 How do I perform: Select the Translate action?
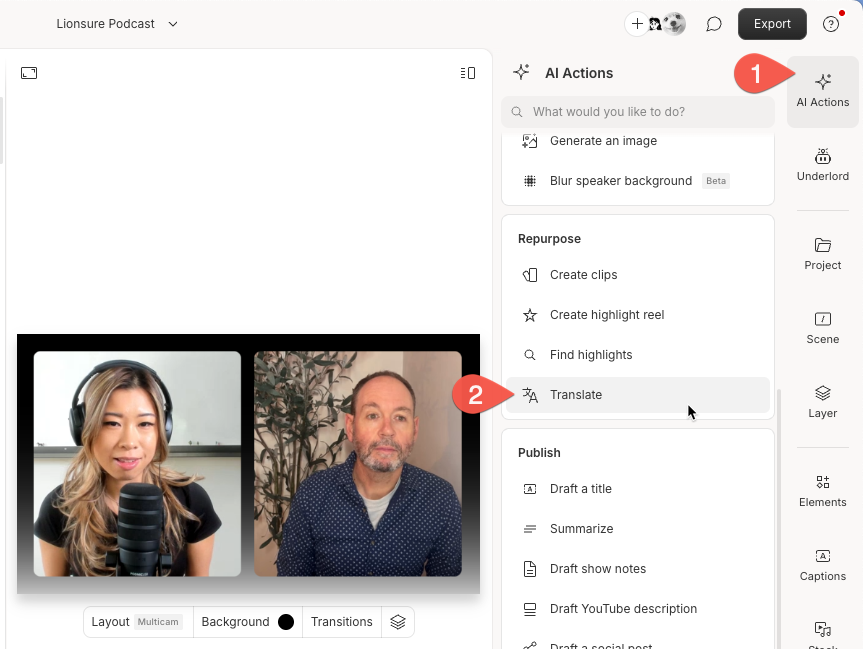click(x=637, y=395)
